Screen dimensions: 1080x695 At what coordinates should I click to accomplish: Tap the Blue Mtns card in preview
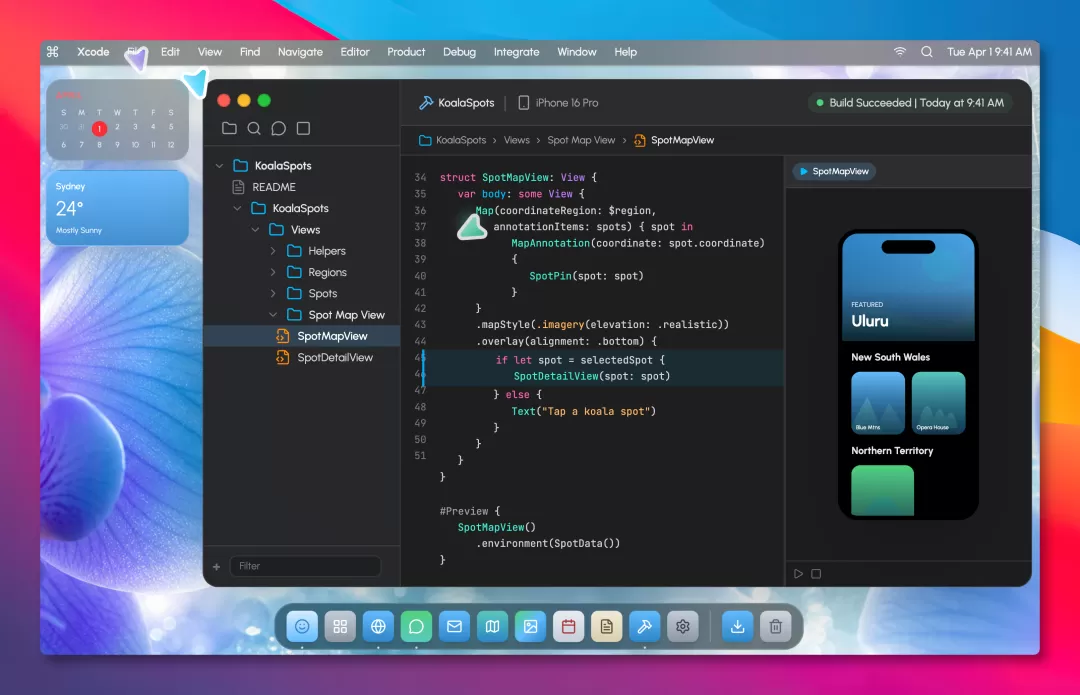pos(878,403)
